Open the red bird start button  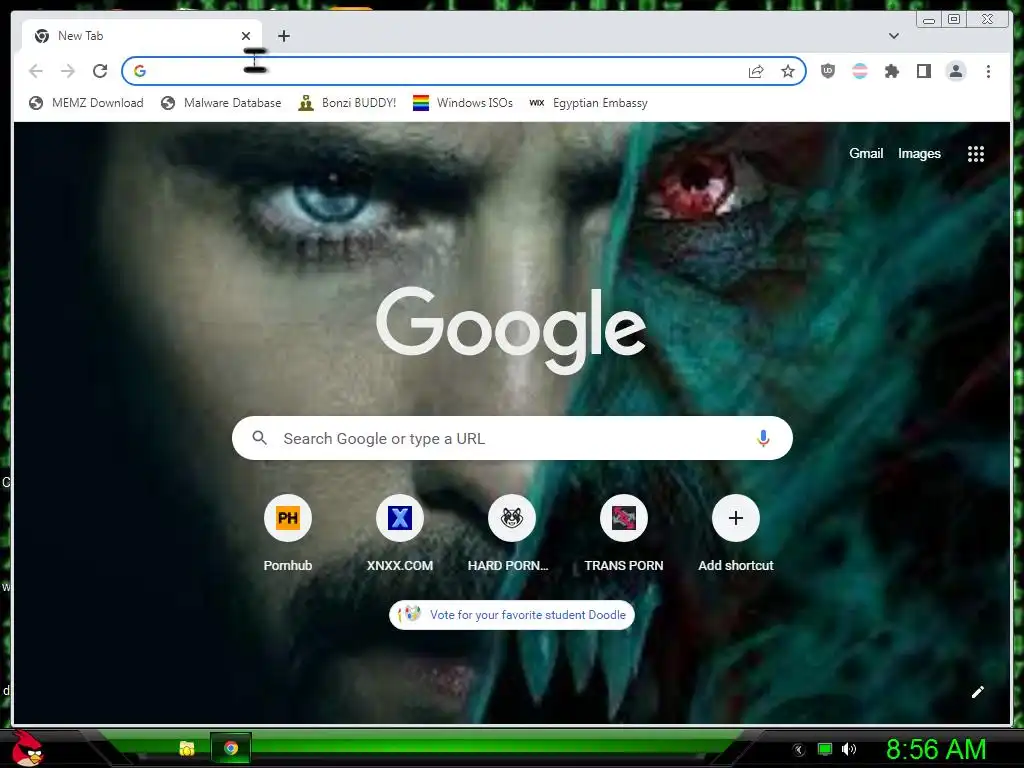point(27,748)
